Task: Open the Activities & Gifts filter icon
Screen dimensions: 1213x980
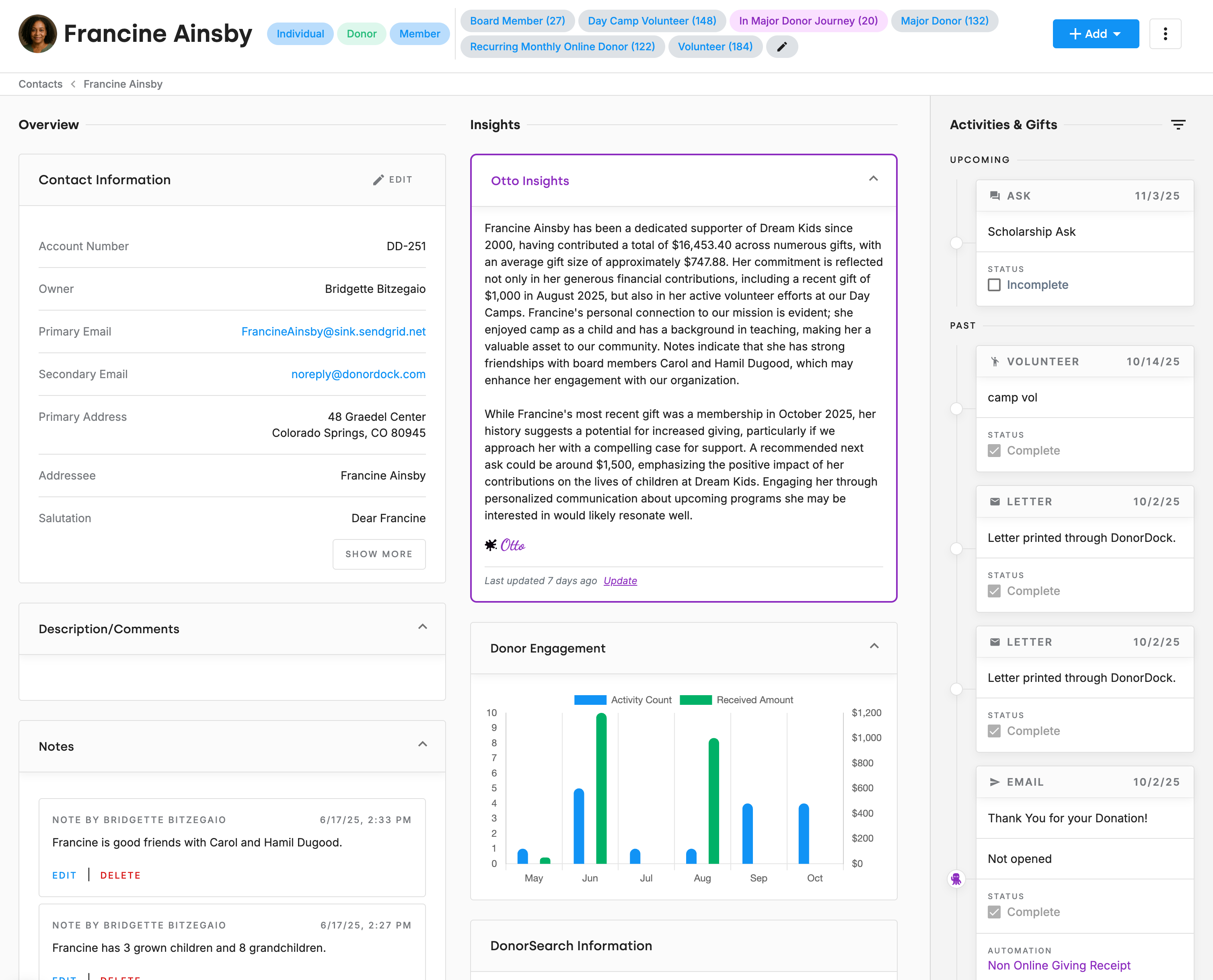Action: tap(1178, 125)
